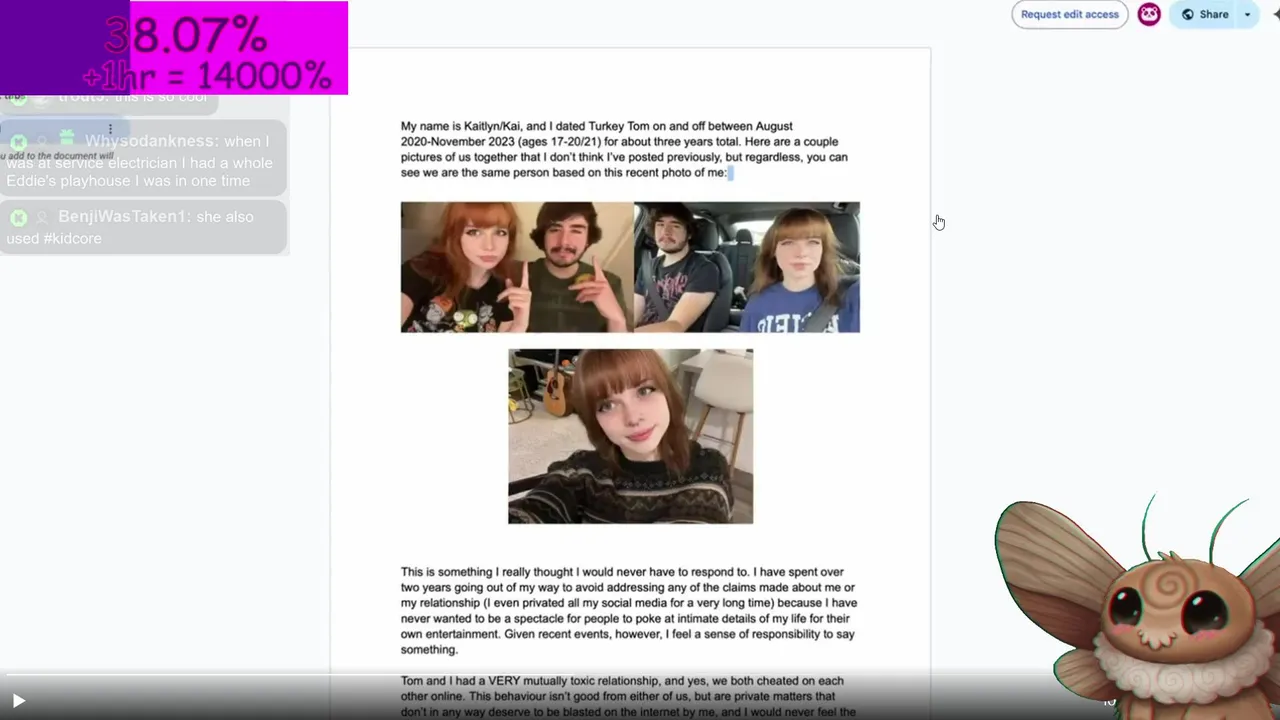
Task: Click the paragraph starting 'Tom and I had a VERY'
Action: coord(629,696)
